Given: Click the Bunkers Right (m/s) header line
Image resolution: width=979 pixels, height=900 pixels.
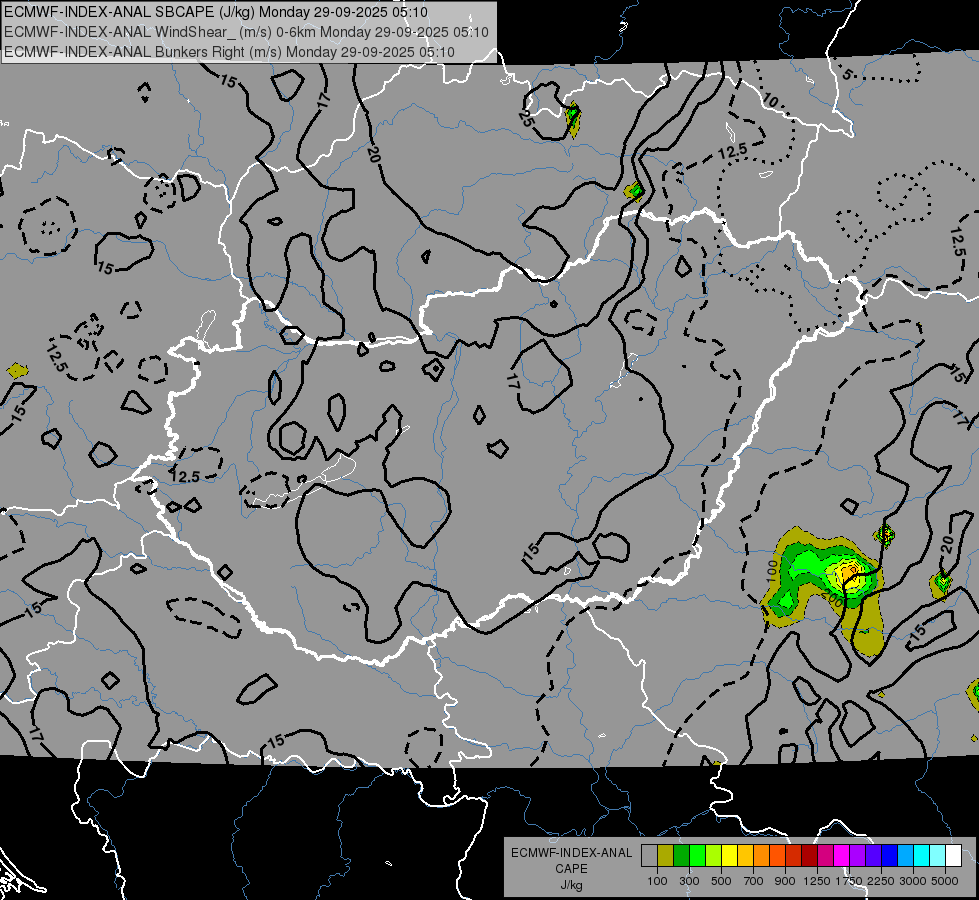Looking at the screenshot, I should click(x=229, y=52).
